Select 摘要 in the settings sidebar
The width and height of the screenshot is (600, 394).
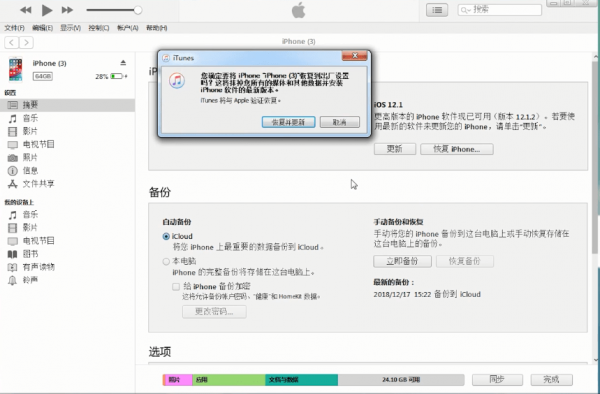(x=67, y=105)
